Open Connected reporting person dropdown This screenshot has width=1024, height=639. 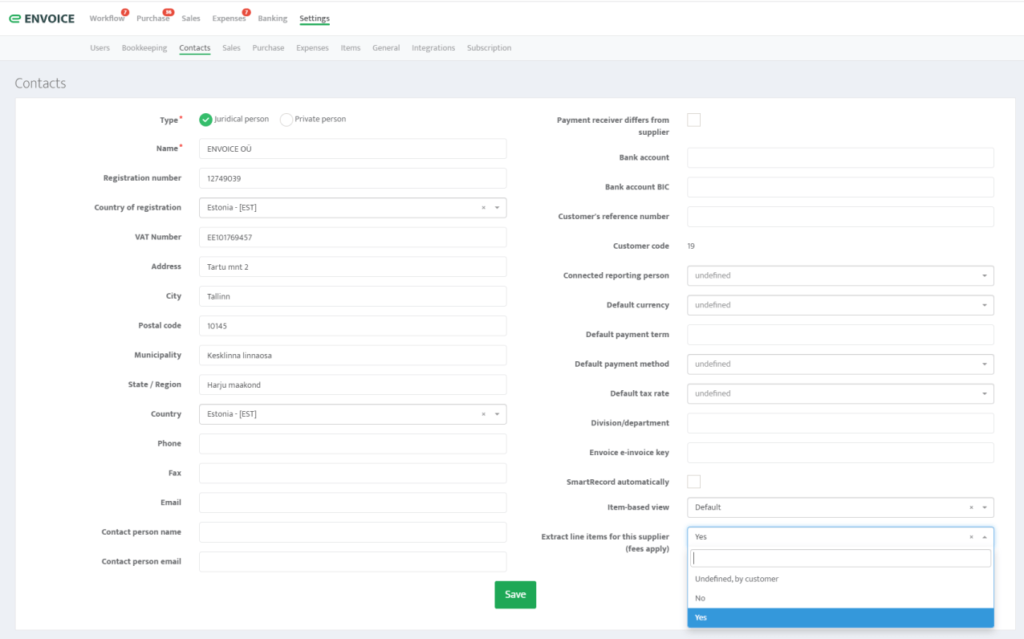click(840, 276)
